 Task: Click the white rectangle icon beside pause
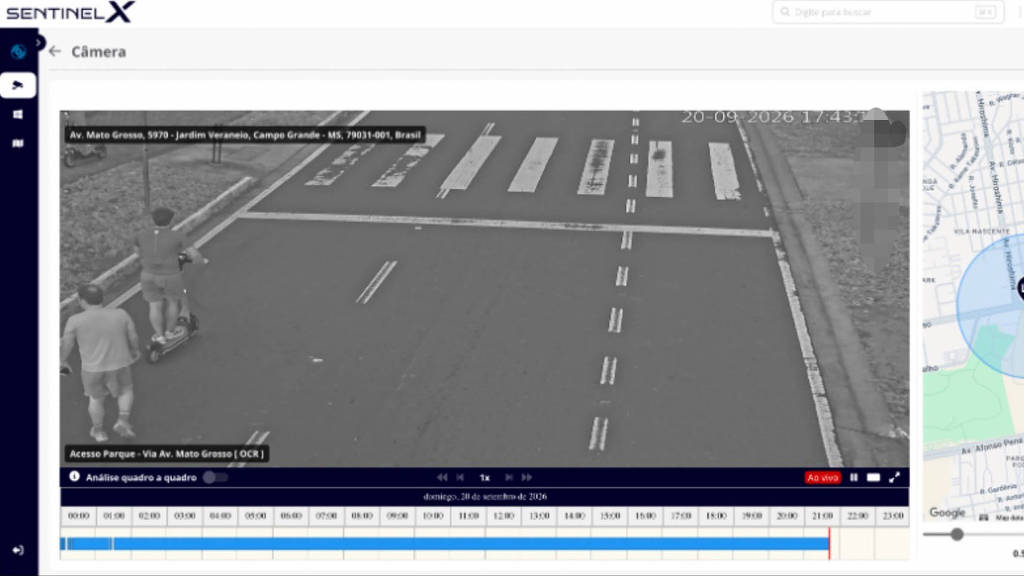click(x=873, y=477)
